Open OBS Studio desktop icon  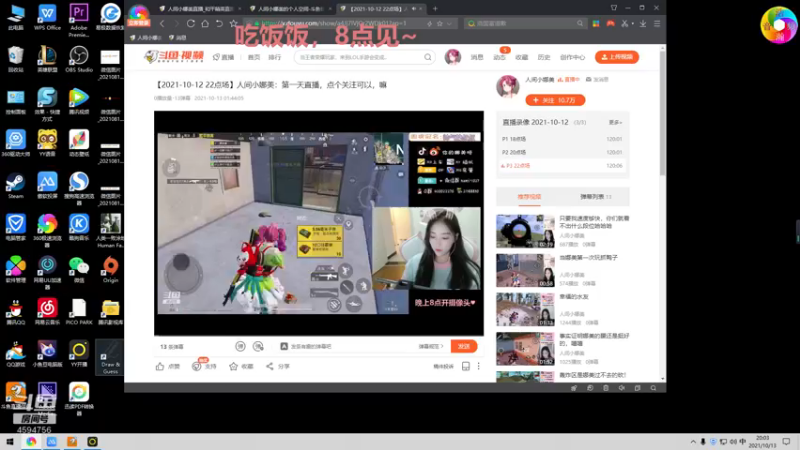tap(79, 59)
